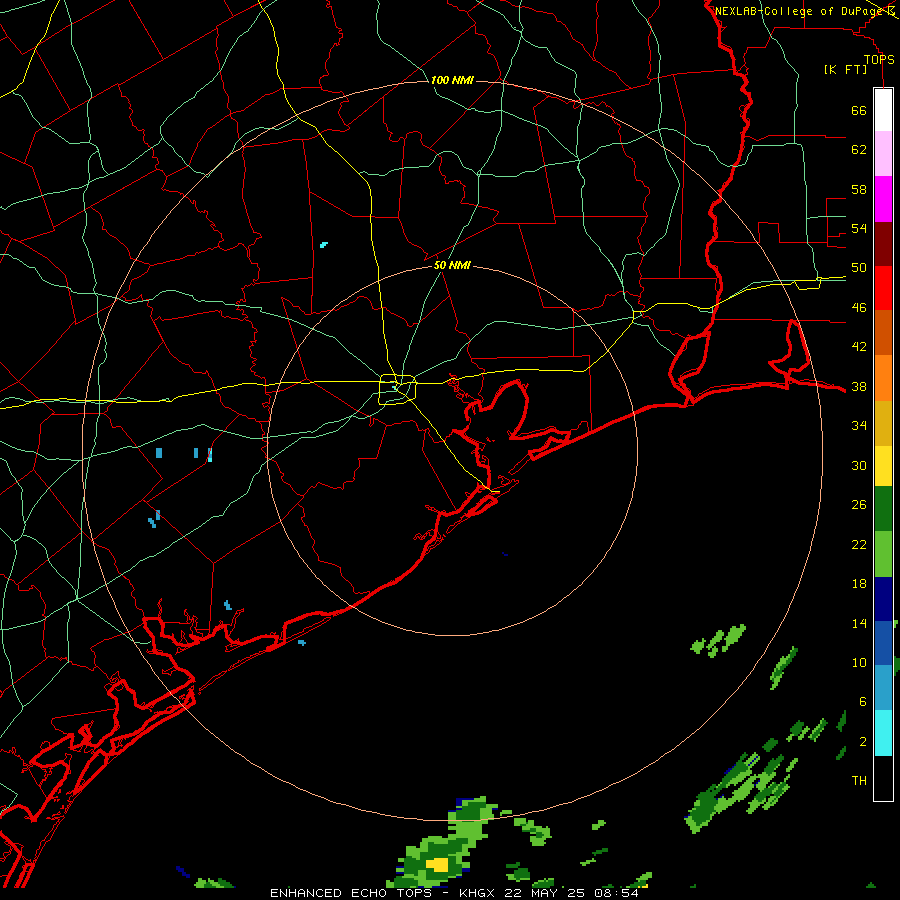
Task: Click the '18' legend value
Action: (x=859, y=584)
